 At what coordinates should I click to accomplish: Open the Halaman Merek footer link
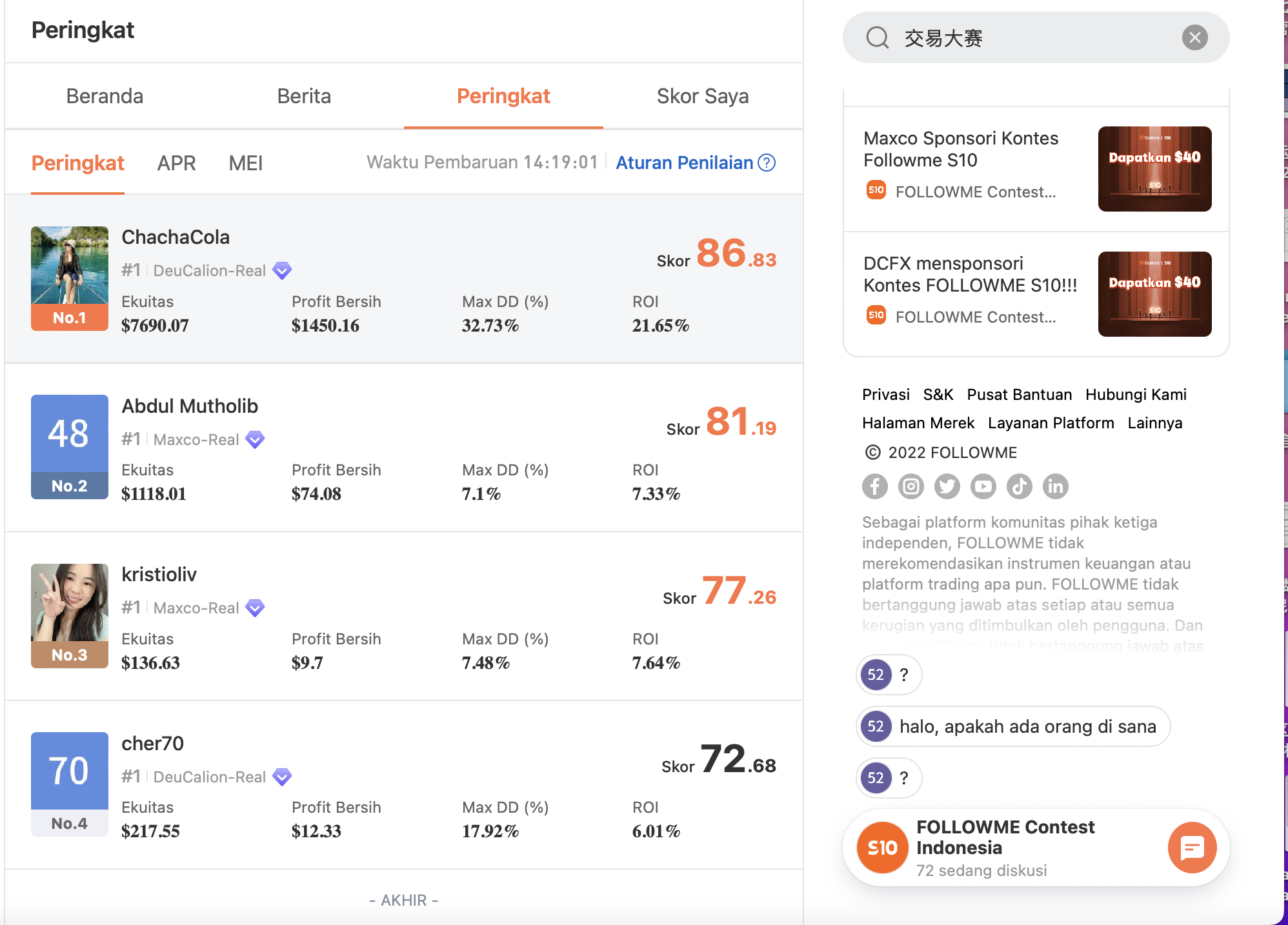(x=918, y=423)
